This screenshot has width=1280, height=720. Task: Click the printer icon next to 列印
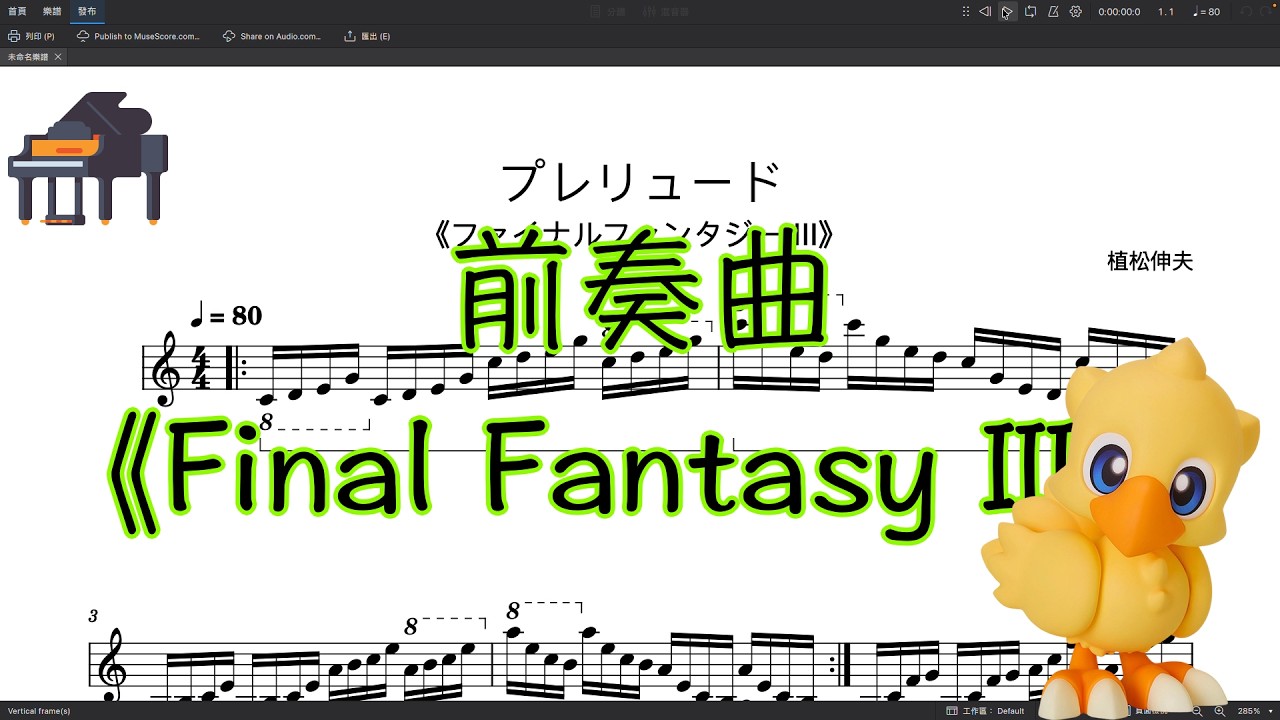tap(14, 36)
